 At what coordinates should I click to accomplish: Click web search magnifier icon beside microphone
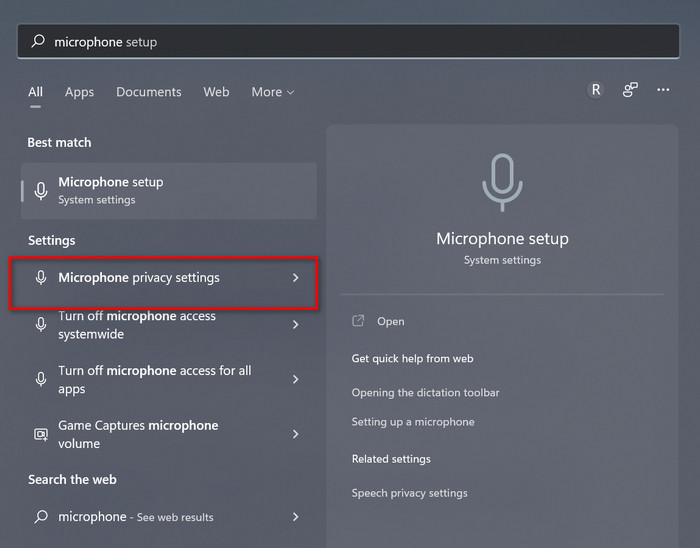click(x=41, y=517)
